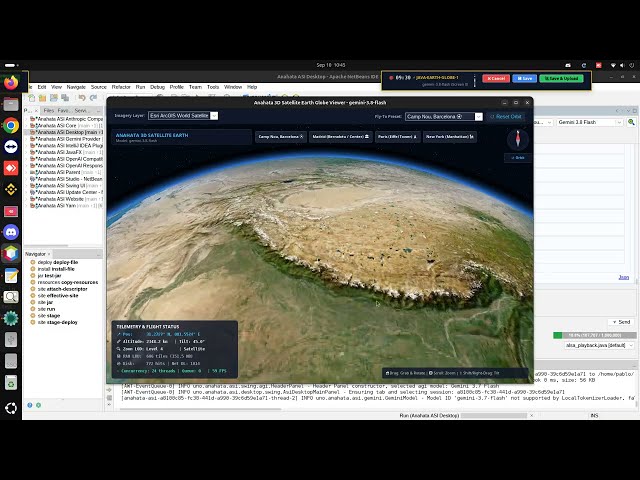Click the NetBeans Undo toolbar icon

pos(82,98)
